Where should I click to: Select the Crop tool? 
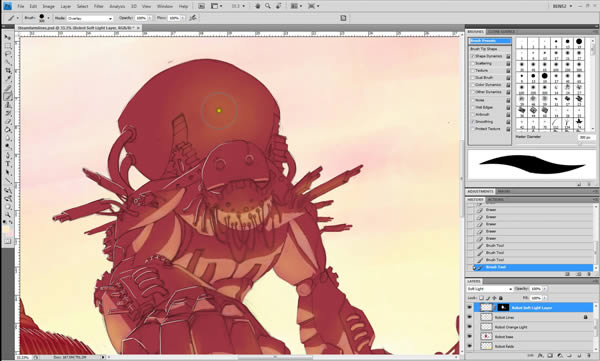7,71
